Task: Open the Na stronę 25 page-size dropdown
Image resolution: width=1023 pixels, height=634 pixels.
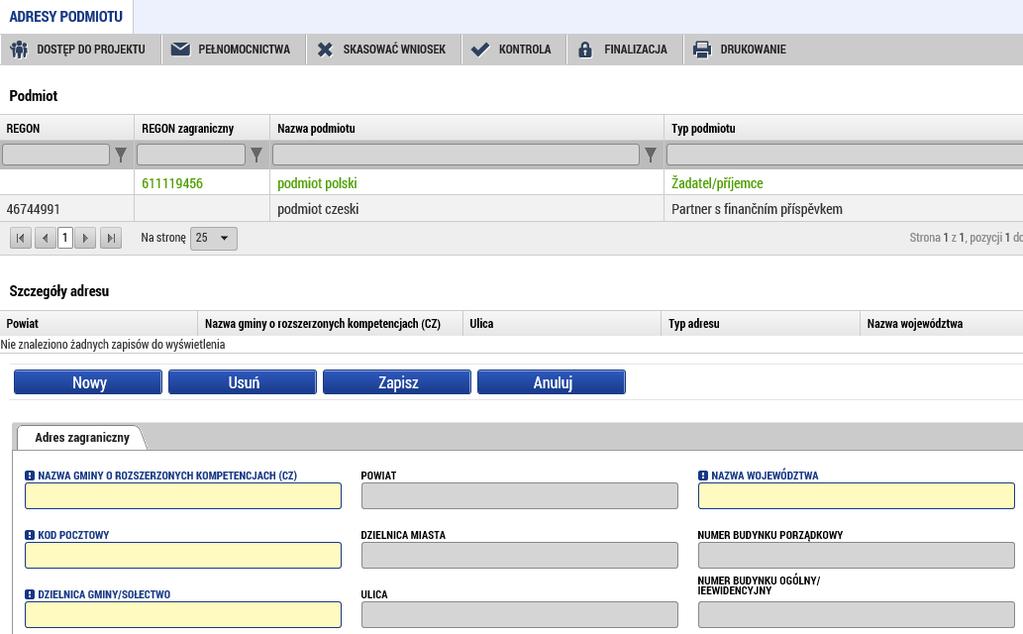Action: click(213, 238)
